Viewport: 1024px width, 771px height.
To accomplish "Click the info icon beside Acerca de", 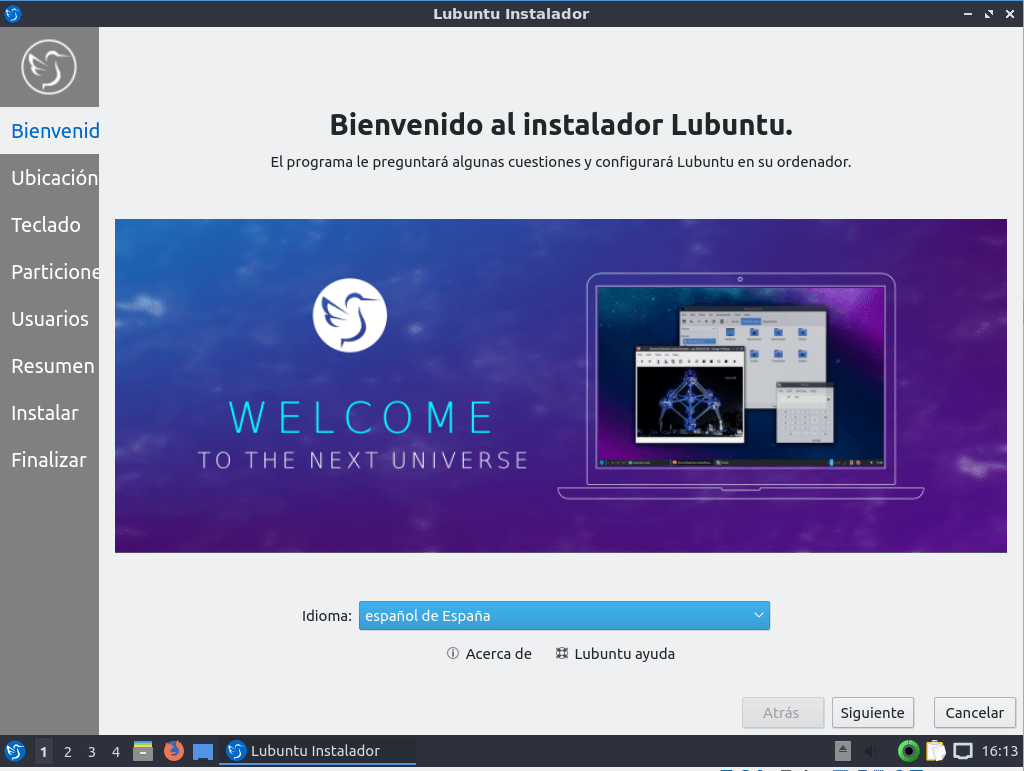I will [453, 653].
